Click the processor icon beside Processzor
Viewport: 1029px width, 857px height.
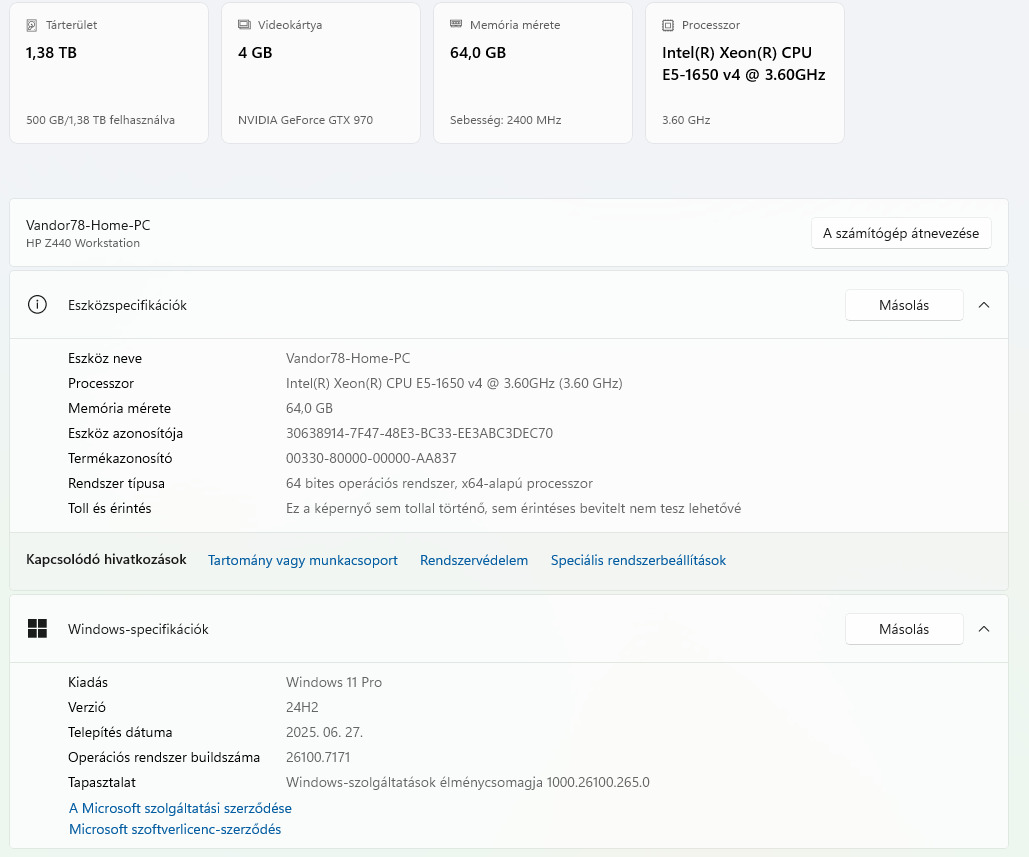click(x=668, y=25)
